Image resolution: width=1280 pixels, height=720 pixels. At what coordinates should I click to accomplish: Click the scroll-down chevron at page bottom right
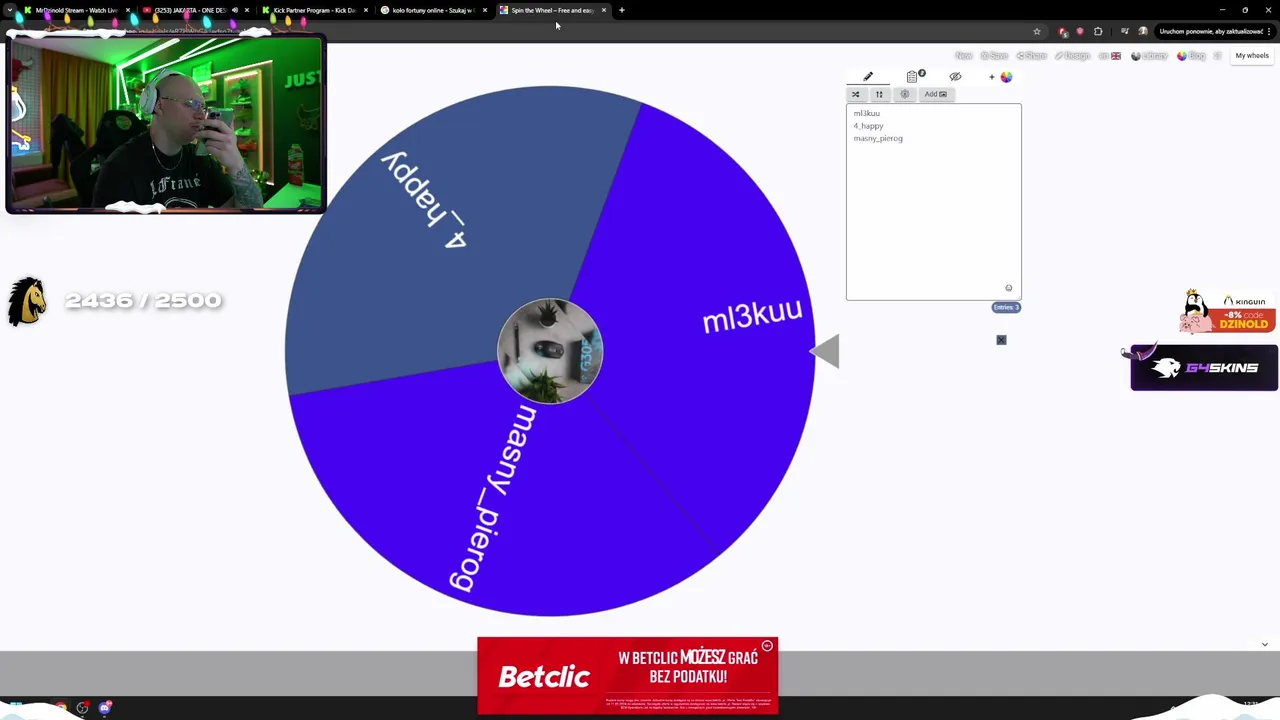tap(1264, 645)
